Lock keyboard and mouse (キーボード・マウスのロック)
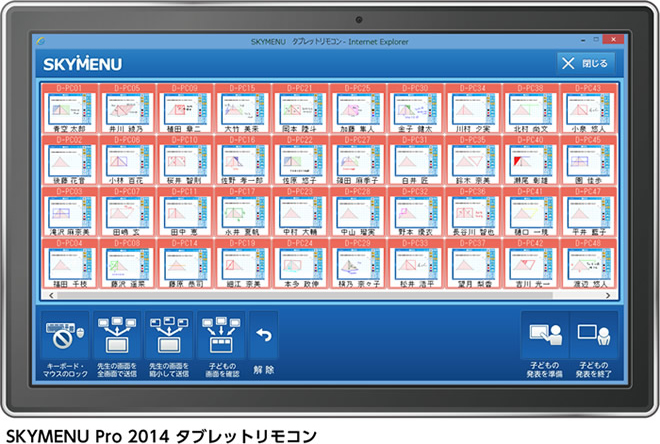The width and height of the screenshot is (660, 444). coord(65,335)
